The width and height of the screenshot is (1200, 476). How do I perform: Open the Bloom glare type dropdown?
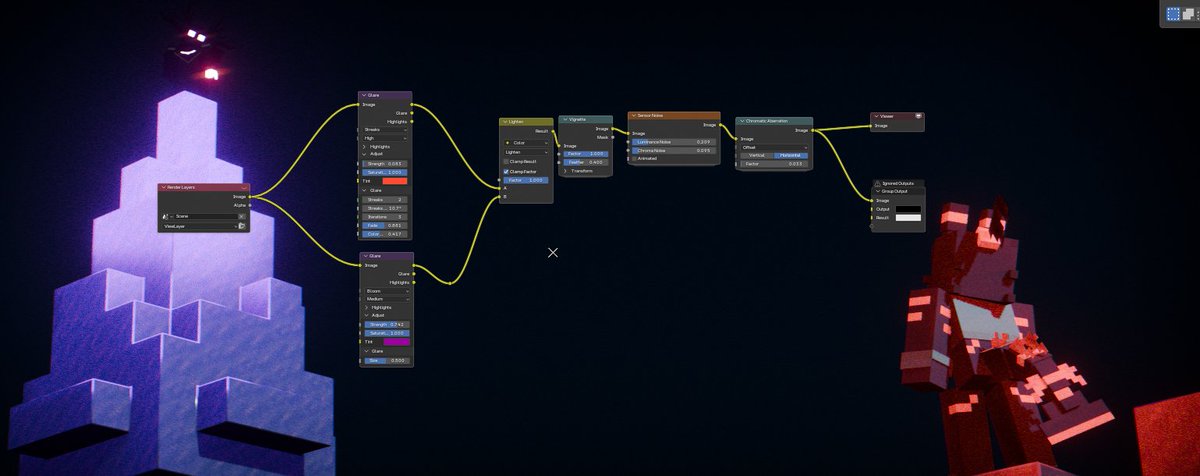(x=385, y=291)
